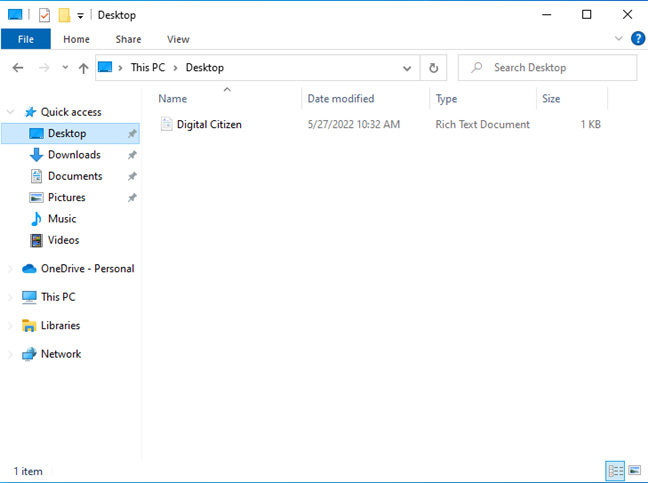Click the Properties icon in quick access toolbar

point(44,15)
